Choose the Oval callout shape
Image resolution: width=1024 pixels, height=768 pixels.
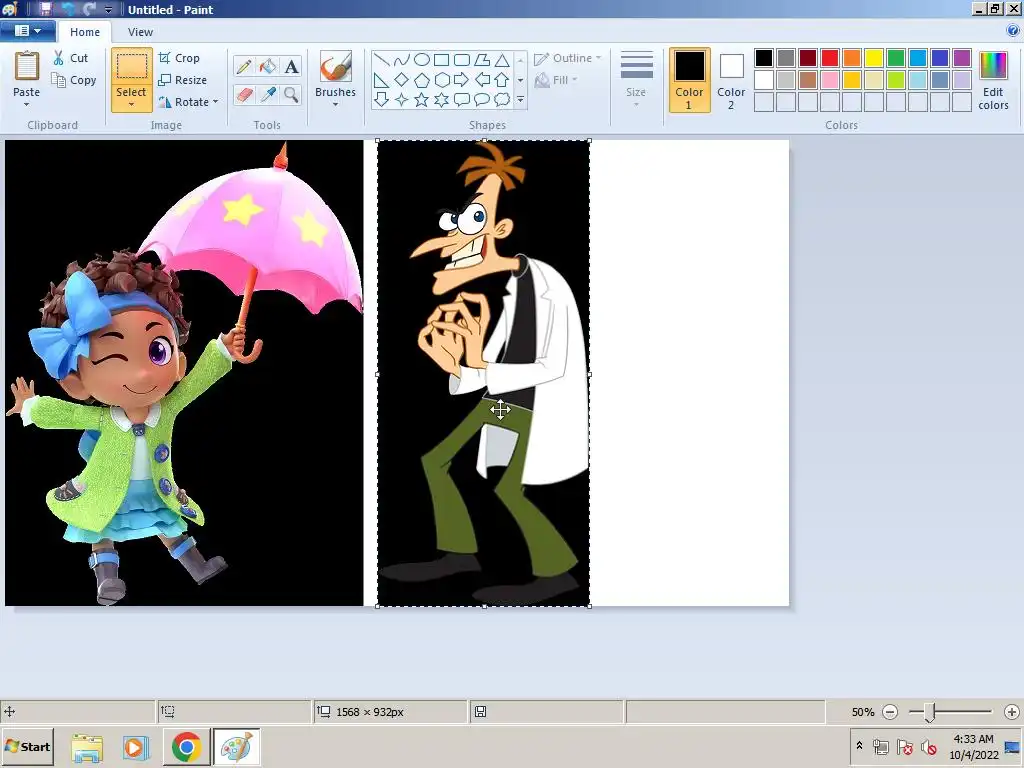(482, 100)
